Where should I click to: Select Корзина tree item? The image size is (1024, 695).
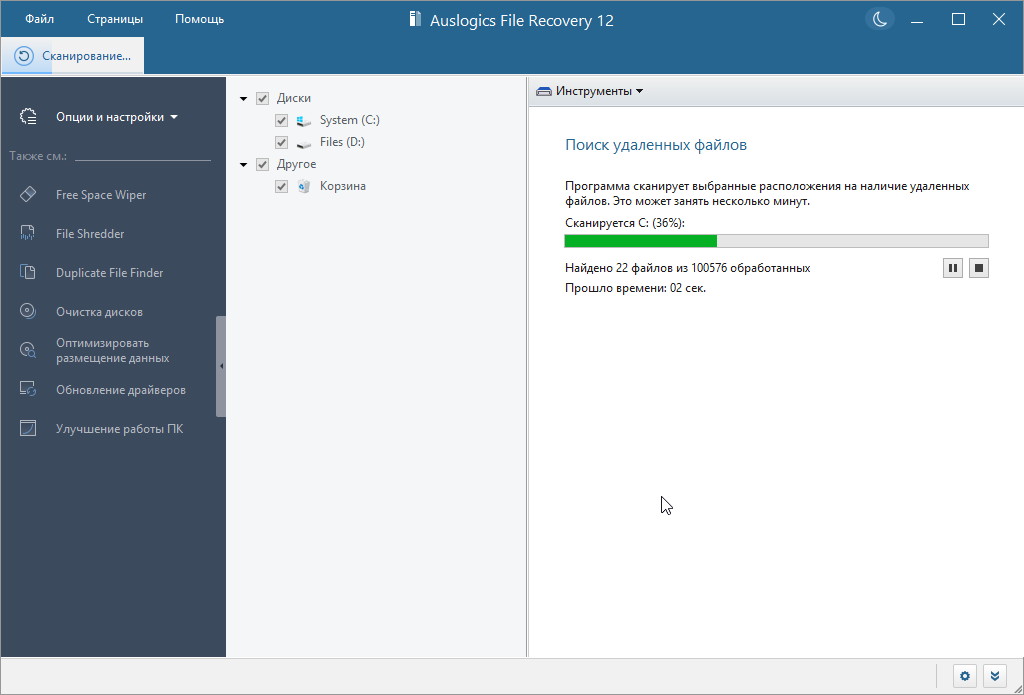(x=343, y=186)
